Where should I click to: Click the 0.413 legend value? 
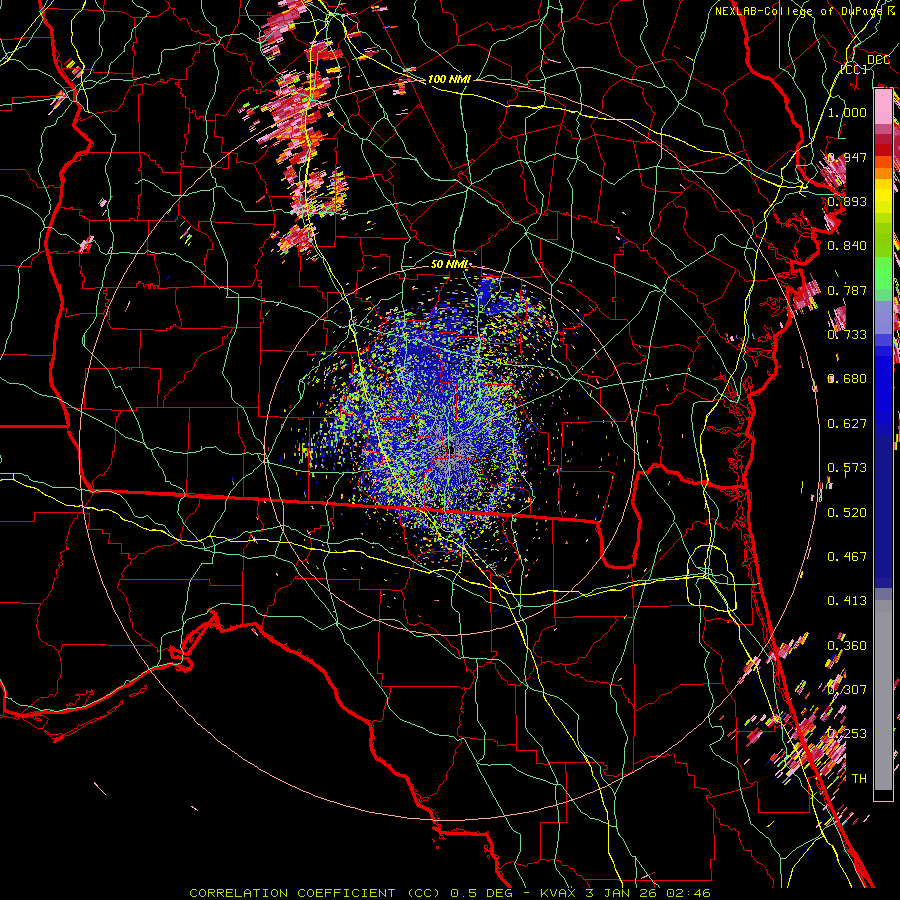847,601
